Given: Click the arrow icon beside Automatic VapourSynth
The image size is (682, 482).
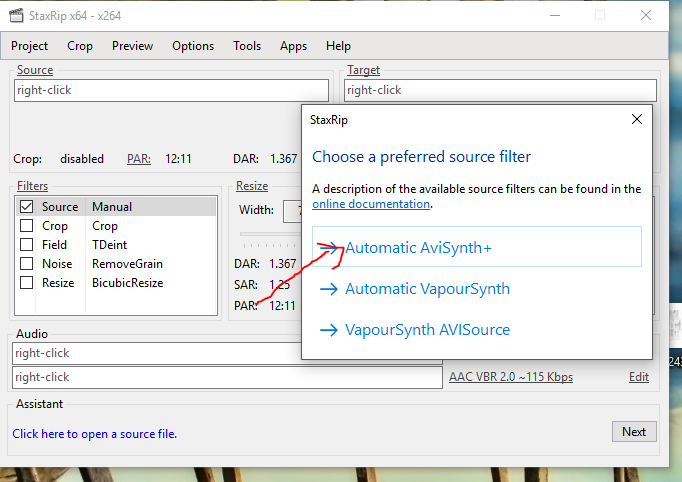Looking at the screenshot, I should (x=329, y=289).
